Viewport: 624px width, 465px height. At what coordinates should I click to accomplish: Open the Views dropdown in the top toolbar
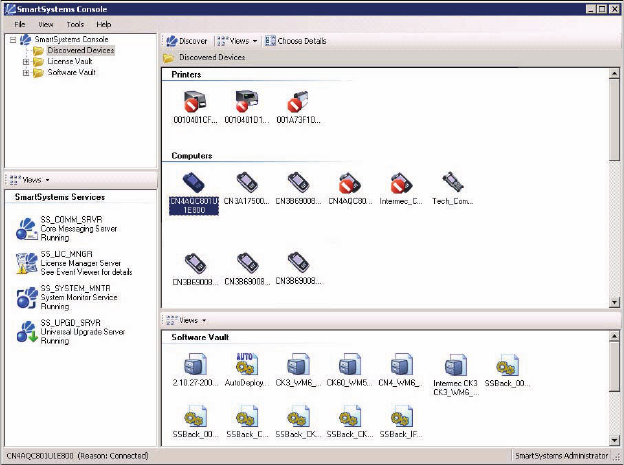click(238, 41)
